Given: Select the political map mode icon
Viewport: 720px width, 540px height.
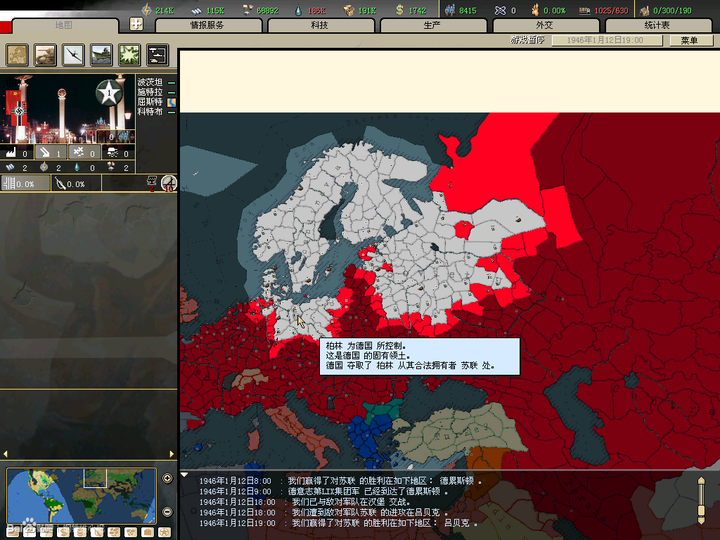Looking at the screenshot, I should pos(17,55).
